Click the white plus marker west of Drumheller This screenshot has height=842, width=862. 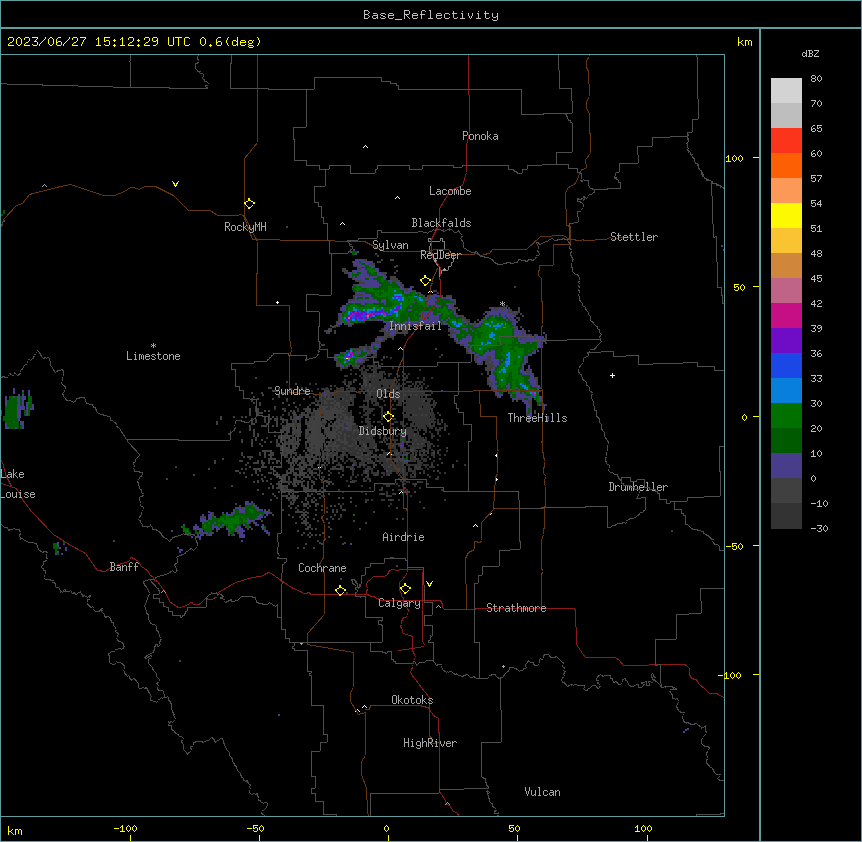pos(612,375)
